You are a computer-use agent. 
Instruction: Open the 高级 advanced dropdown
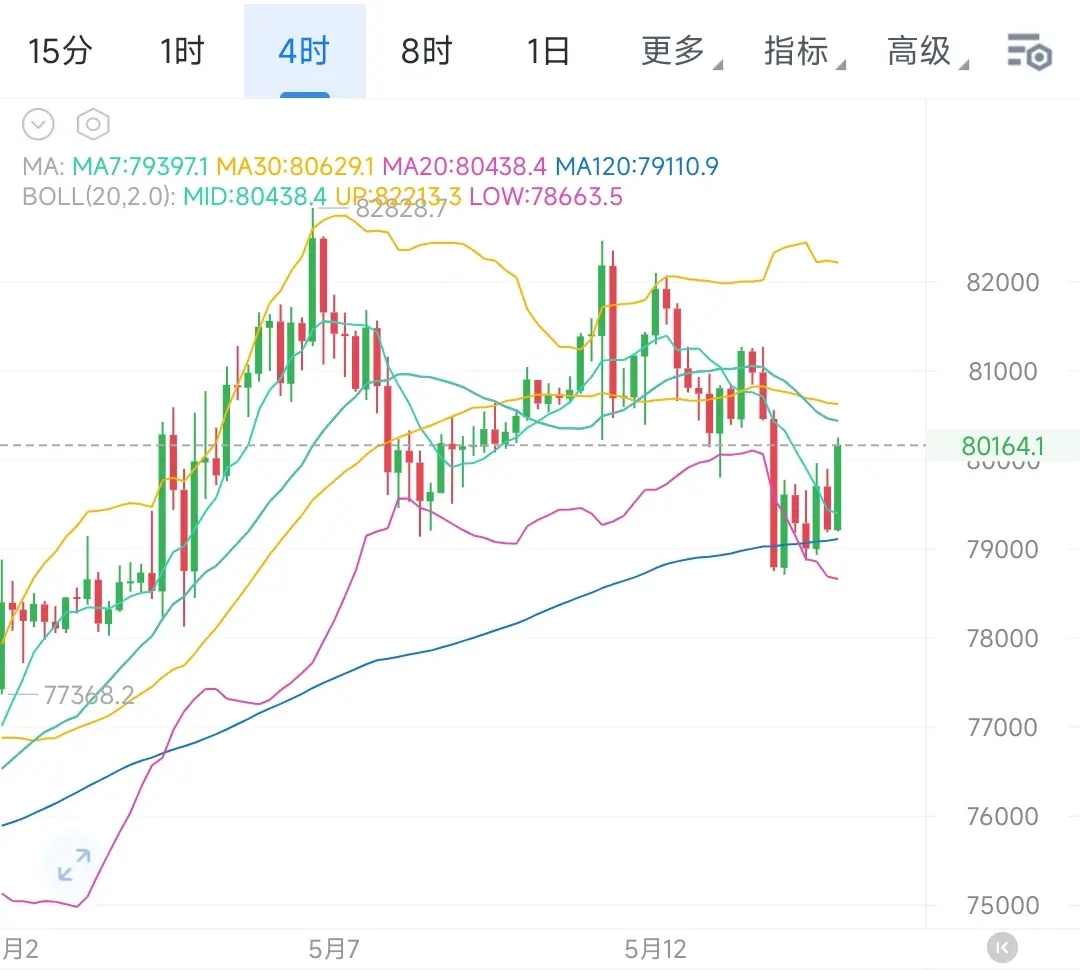[926, 52]
